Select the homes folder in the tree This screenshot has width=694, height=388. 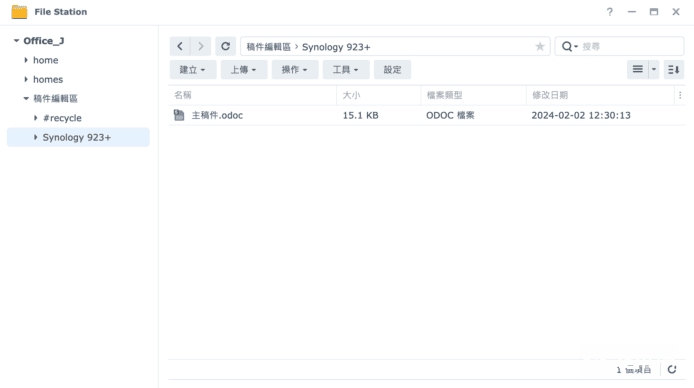48,80
